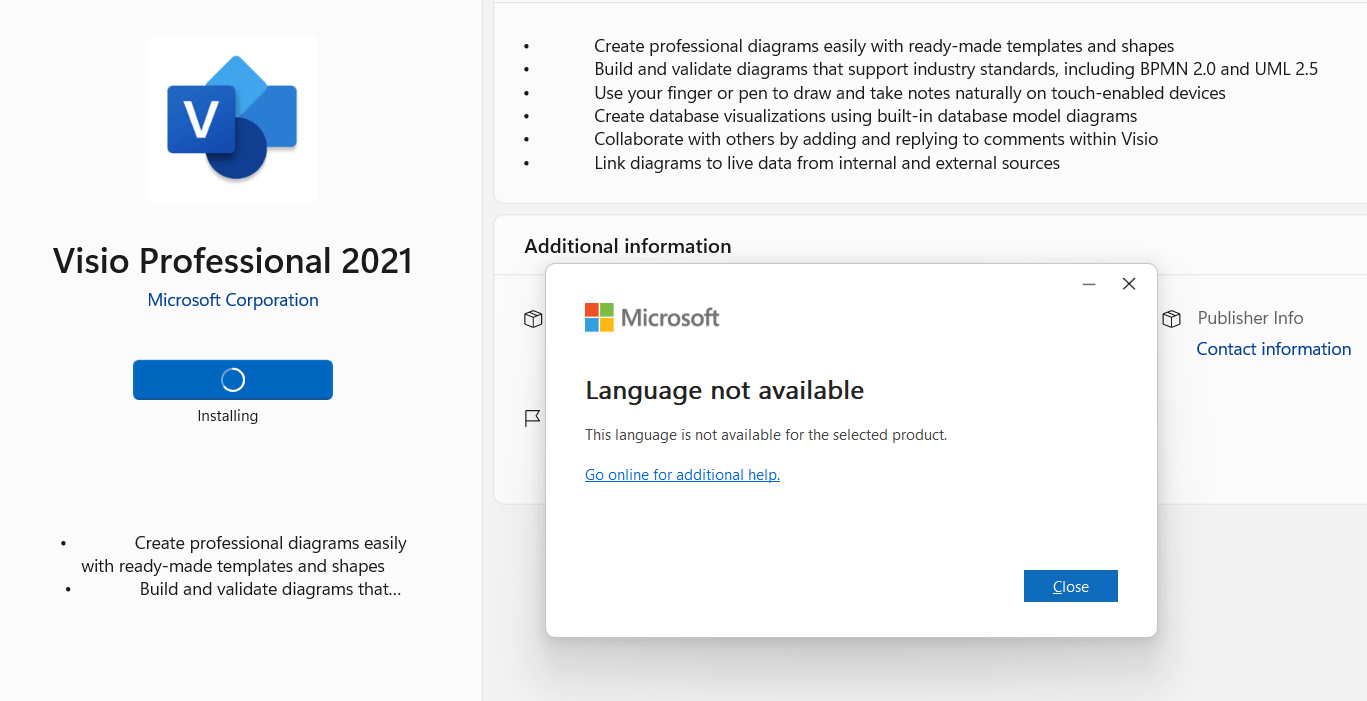Click the Language not available heading
Image resolution: width=1367 pixels, height=701 pixels.
pos(725,390)
